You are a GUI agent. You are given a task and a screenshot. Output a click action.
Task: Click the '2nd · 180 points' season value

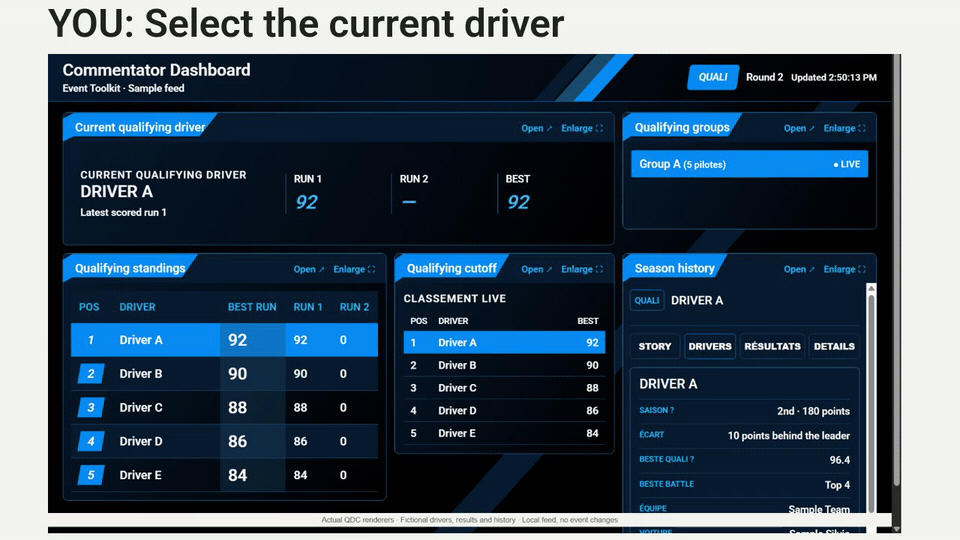[813, 411]
